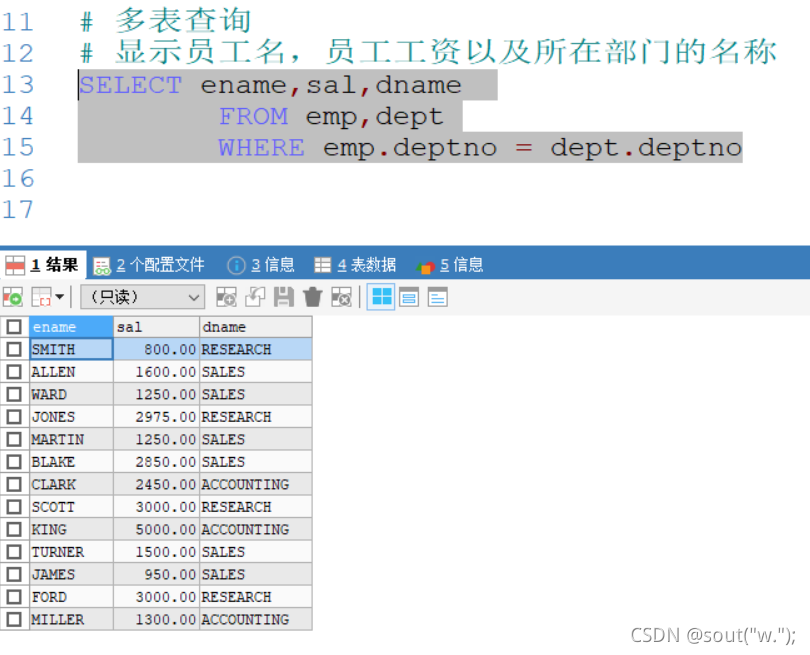810x655 pixels.
Task: Select the 1600.00 salary cell
Action: 157,372
